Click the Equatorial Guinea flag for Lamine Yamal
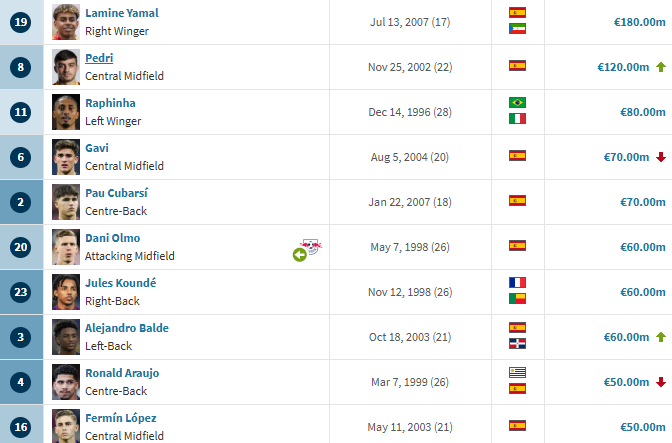 517,29
